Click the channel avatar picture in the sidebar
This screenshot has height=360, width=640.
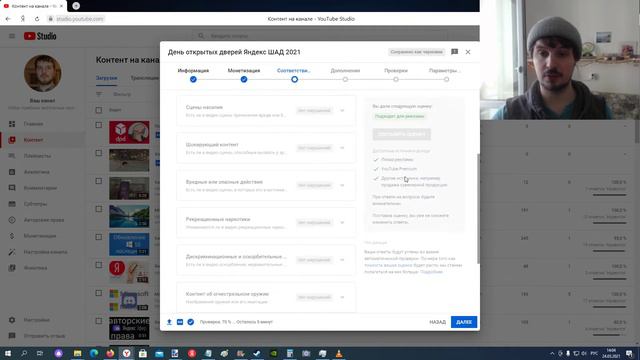[42, 73]
